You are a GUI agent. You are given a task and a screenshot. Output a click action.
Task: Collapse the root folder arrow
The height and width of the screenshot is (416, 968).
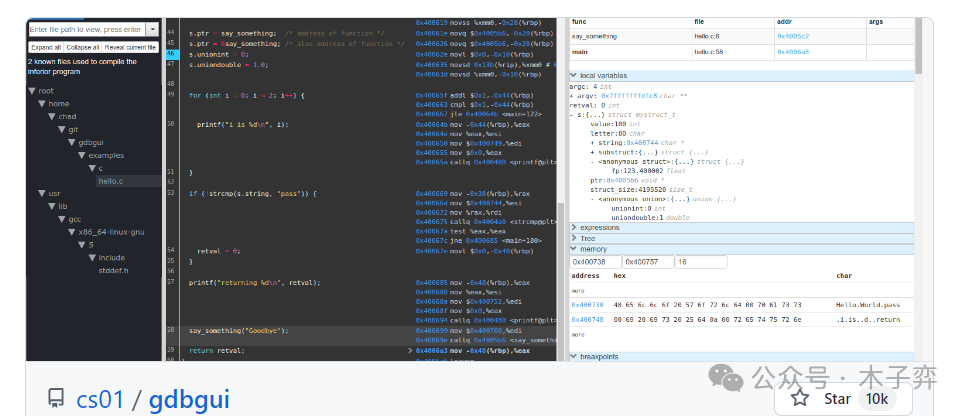click(31, 91)
